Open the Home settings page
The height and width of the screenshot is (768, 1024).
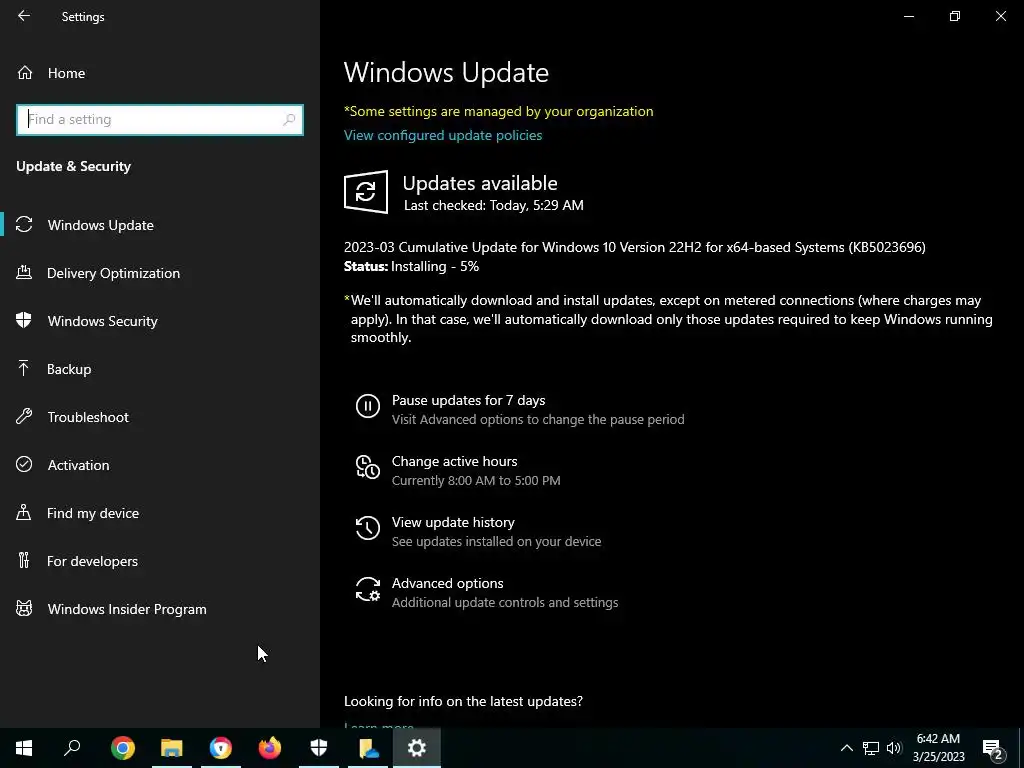click(x=66, y=73)
